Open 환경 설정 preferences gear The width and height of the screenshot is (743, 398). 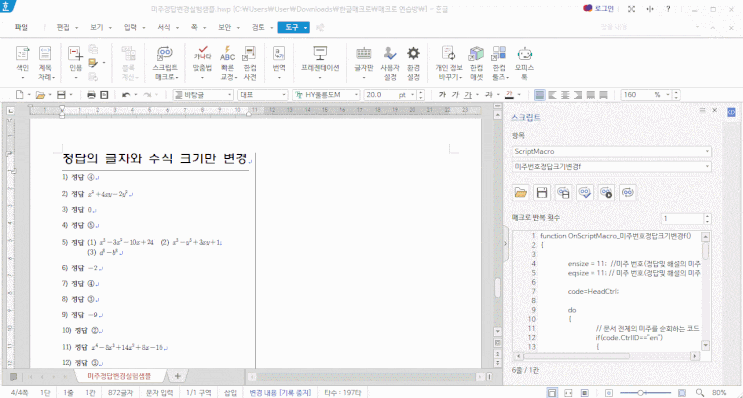(x=414, y=63)
